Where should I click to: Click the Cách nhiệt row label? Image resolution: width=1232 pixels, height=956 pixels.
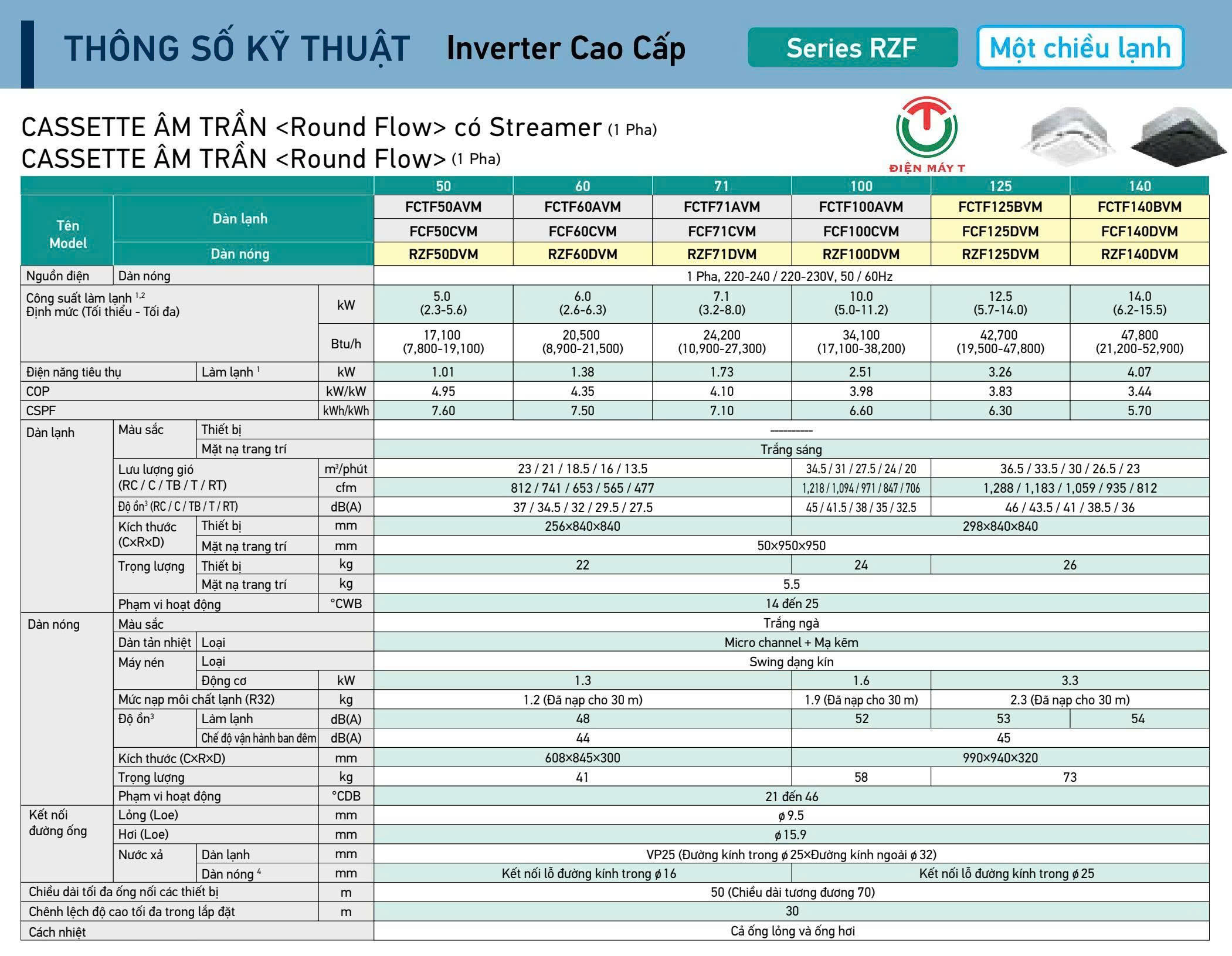pyautogui.click(x=57, y=932)
